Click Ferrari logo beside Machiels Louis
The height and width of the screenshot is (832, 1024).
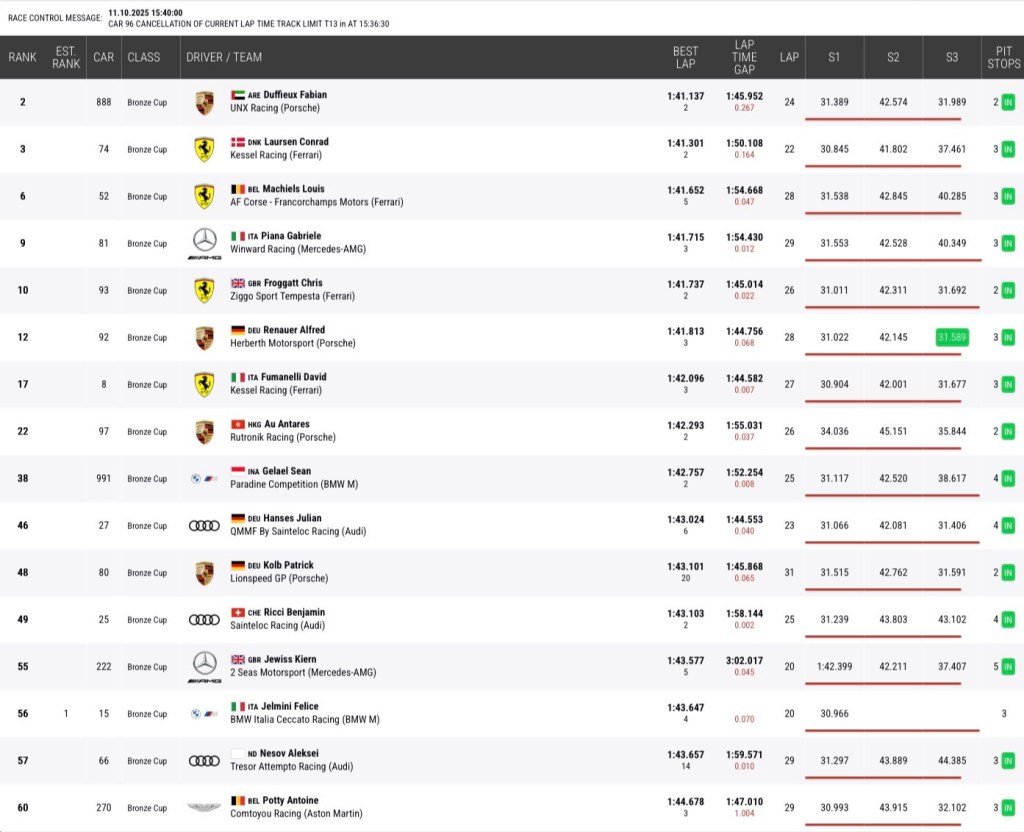[204, 197]
